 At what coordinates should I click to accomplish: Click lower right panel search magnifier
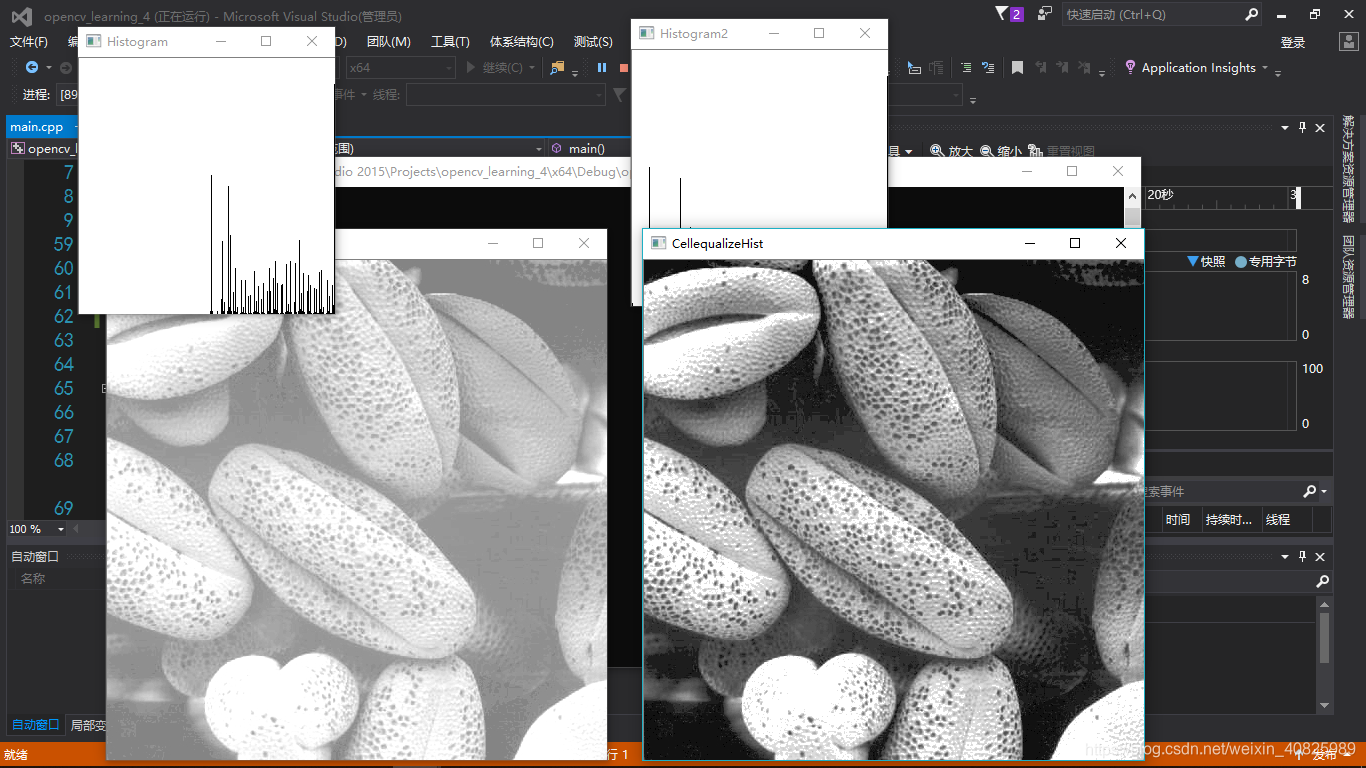(x=1322, y=581)
